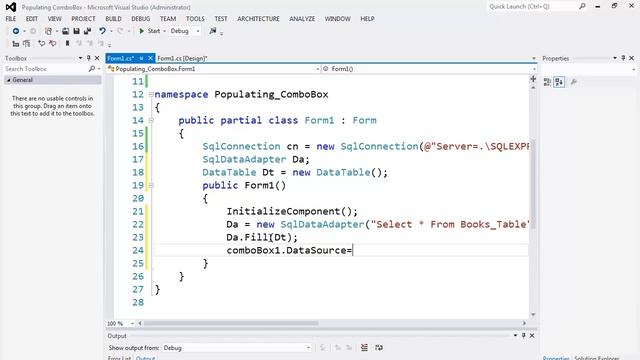This screenshot has width=640, height=360.
Task: Open the VIEW menu
Action: pyautogui.click(x=54, y=19)
